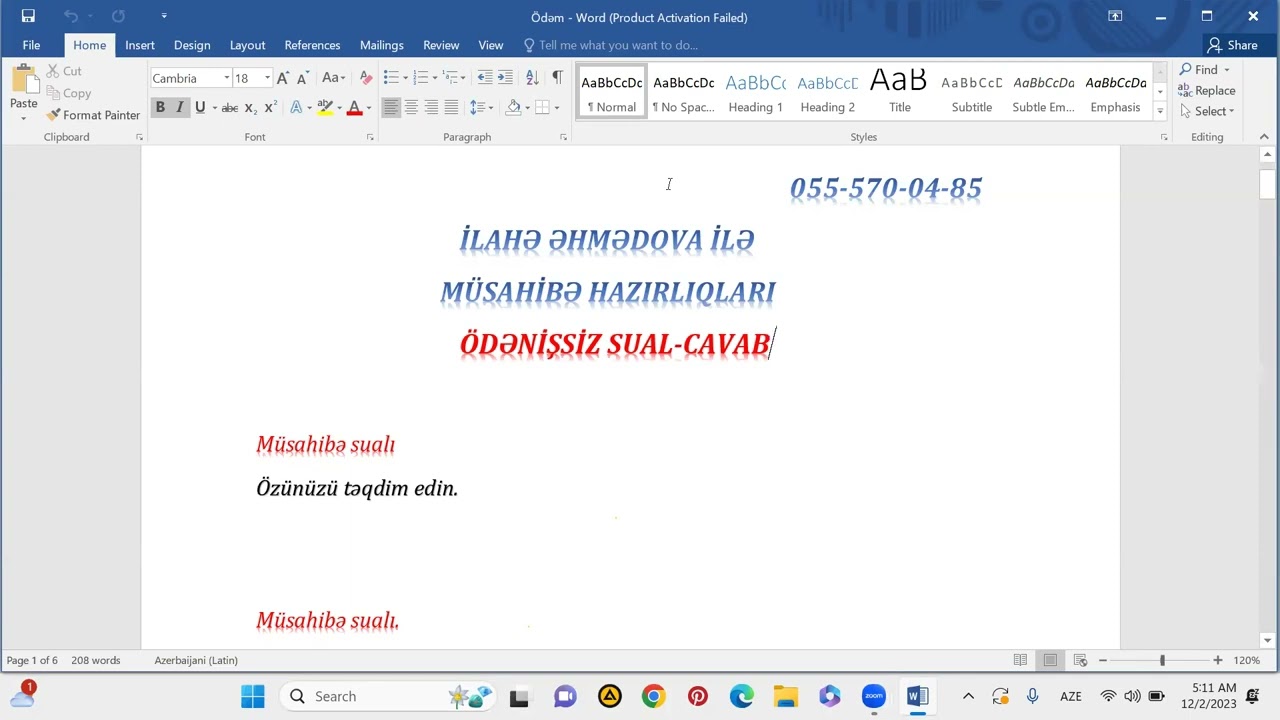Align text to the right

coord(431,108)
